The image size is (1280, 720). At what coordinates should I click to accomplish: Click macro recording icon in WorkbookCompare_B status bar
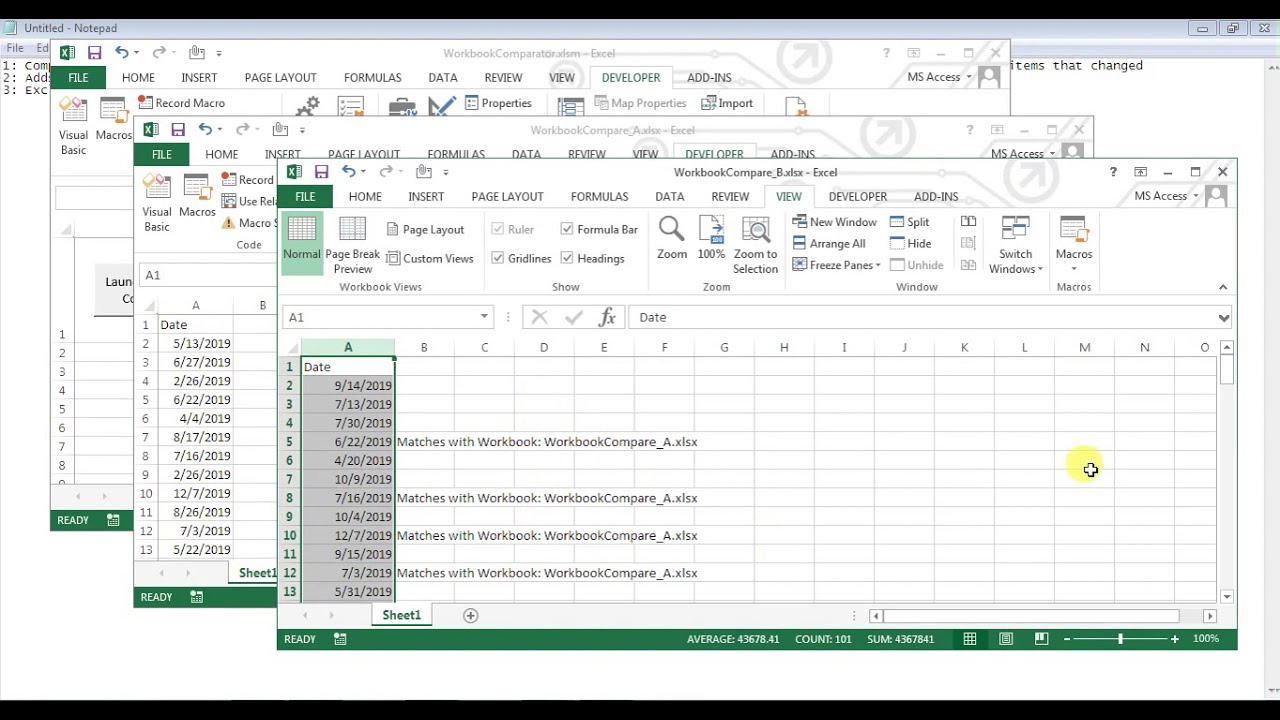(x=340, y=639)
